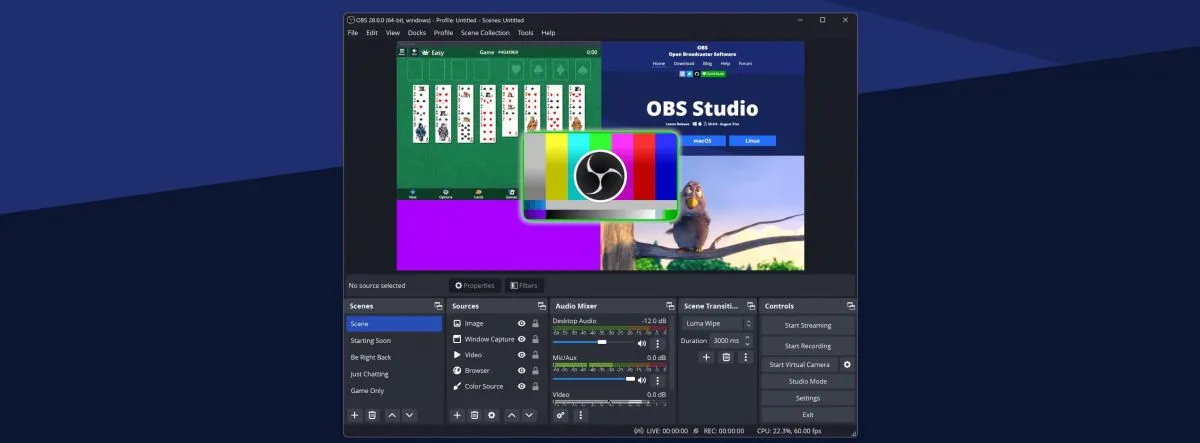
Task: Open advanced audio properties gears icon
Action: (x=560, y=414)
